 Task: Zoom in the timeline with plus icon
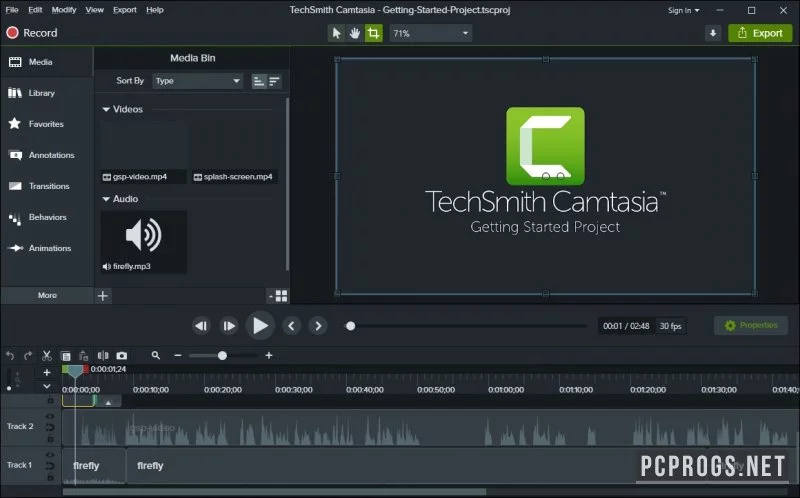pyautogui.click(x=269, y=356)
